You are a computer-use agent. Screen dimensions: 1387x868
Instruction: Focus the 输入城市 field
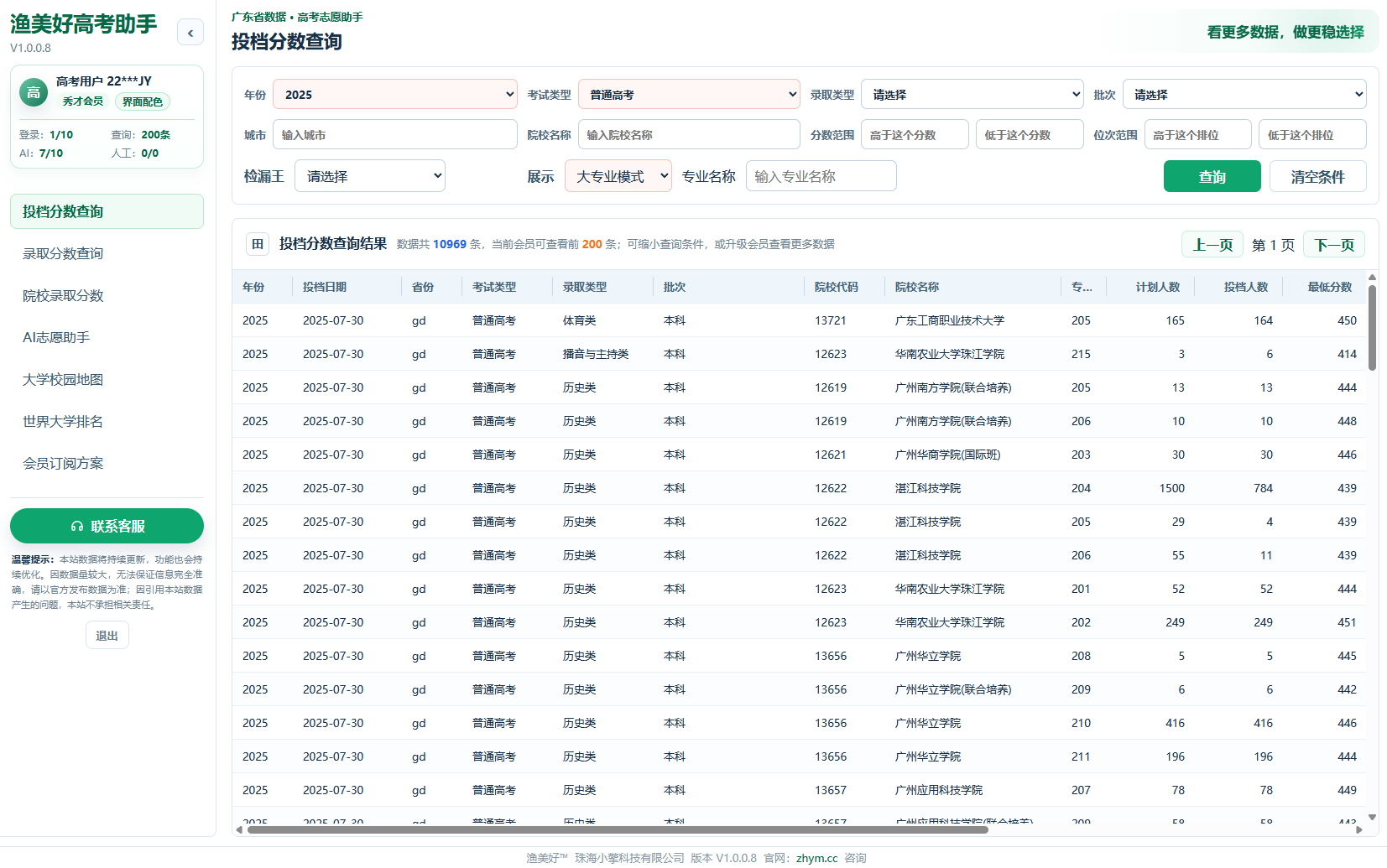point(395,134)
